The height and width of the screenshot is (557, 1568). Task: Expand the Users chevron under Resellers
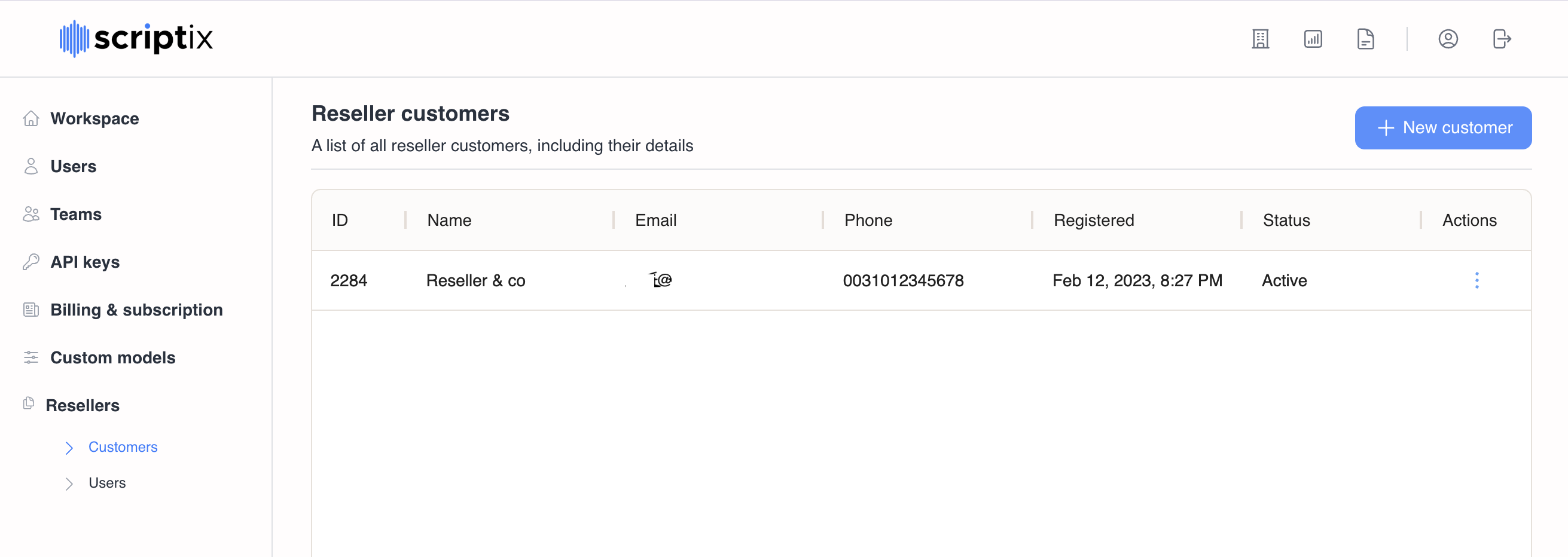(x=69, y=483)
